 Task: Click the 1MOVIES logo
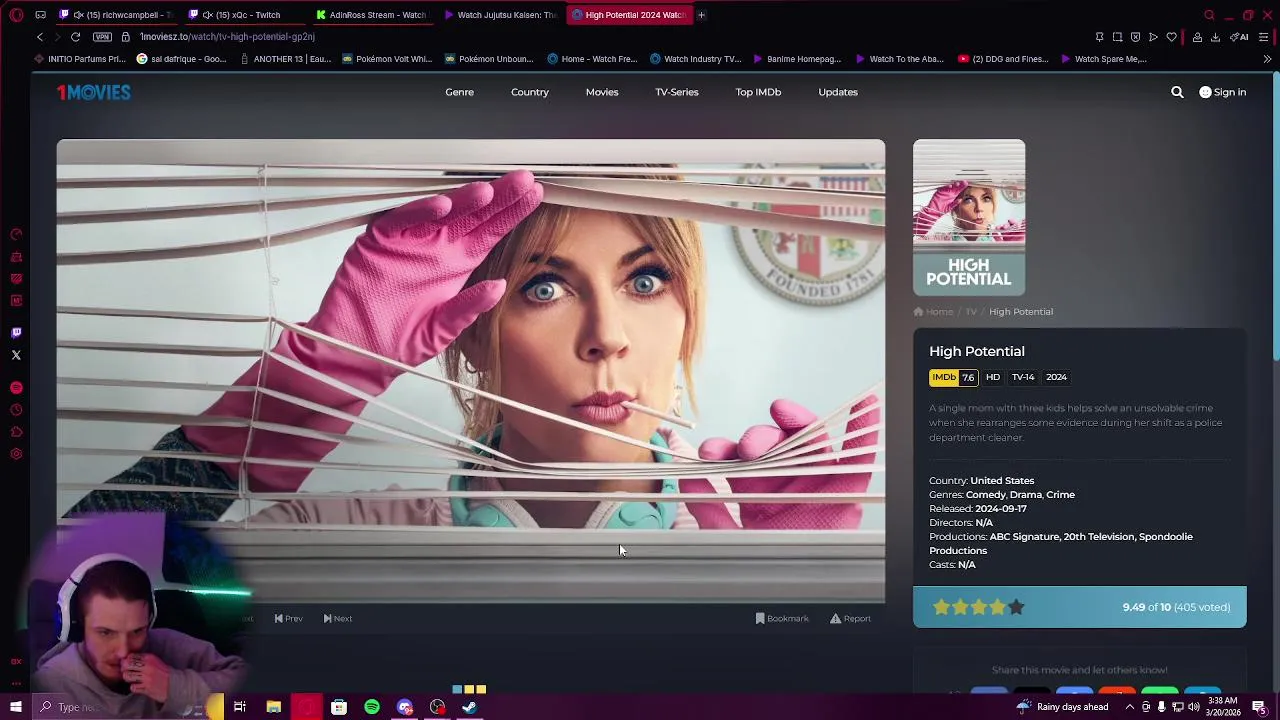94,92
